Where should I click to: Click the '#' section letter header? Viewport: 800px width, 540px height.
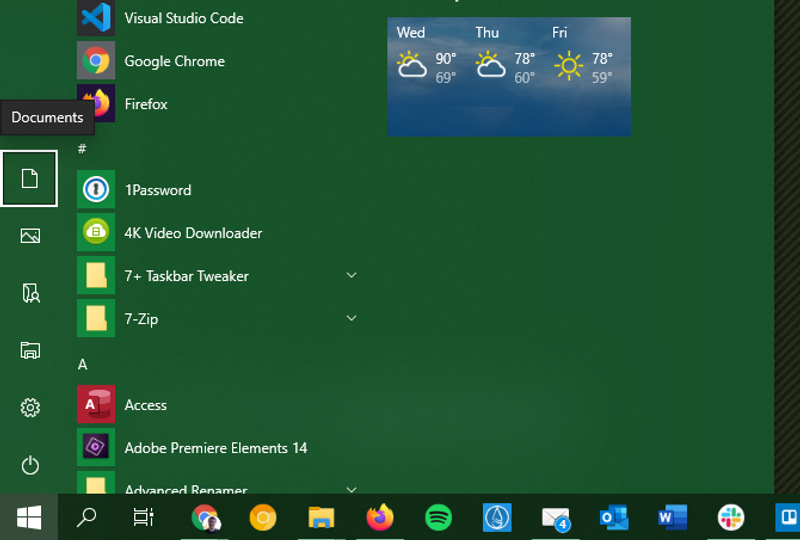point(82,149)
